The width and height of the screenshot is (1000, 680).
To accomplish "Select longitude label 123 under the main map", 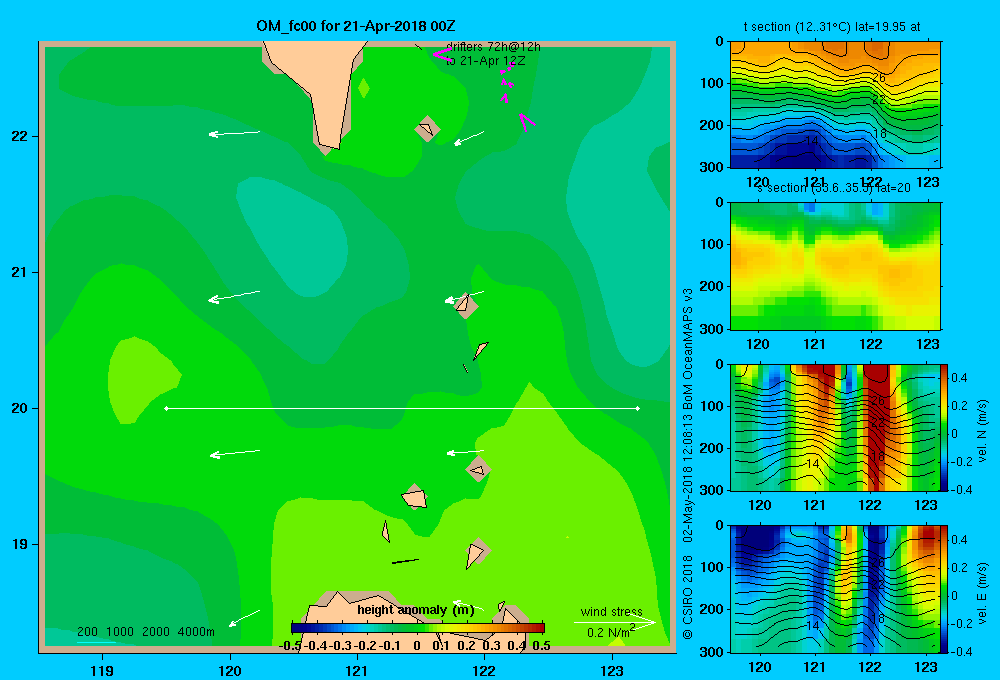I will coord(612,670).
